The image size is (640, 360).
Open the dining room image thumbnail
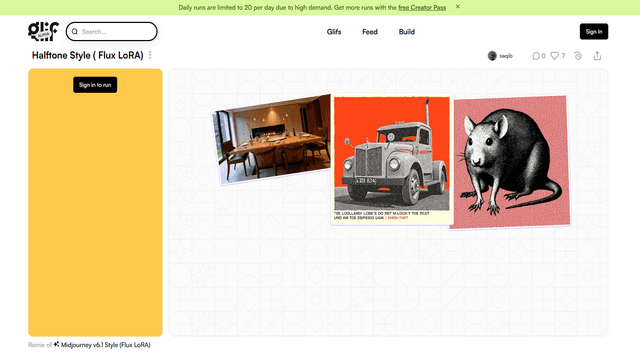click(x=272, y=139)
